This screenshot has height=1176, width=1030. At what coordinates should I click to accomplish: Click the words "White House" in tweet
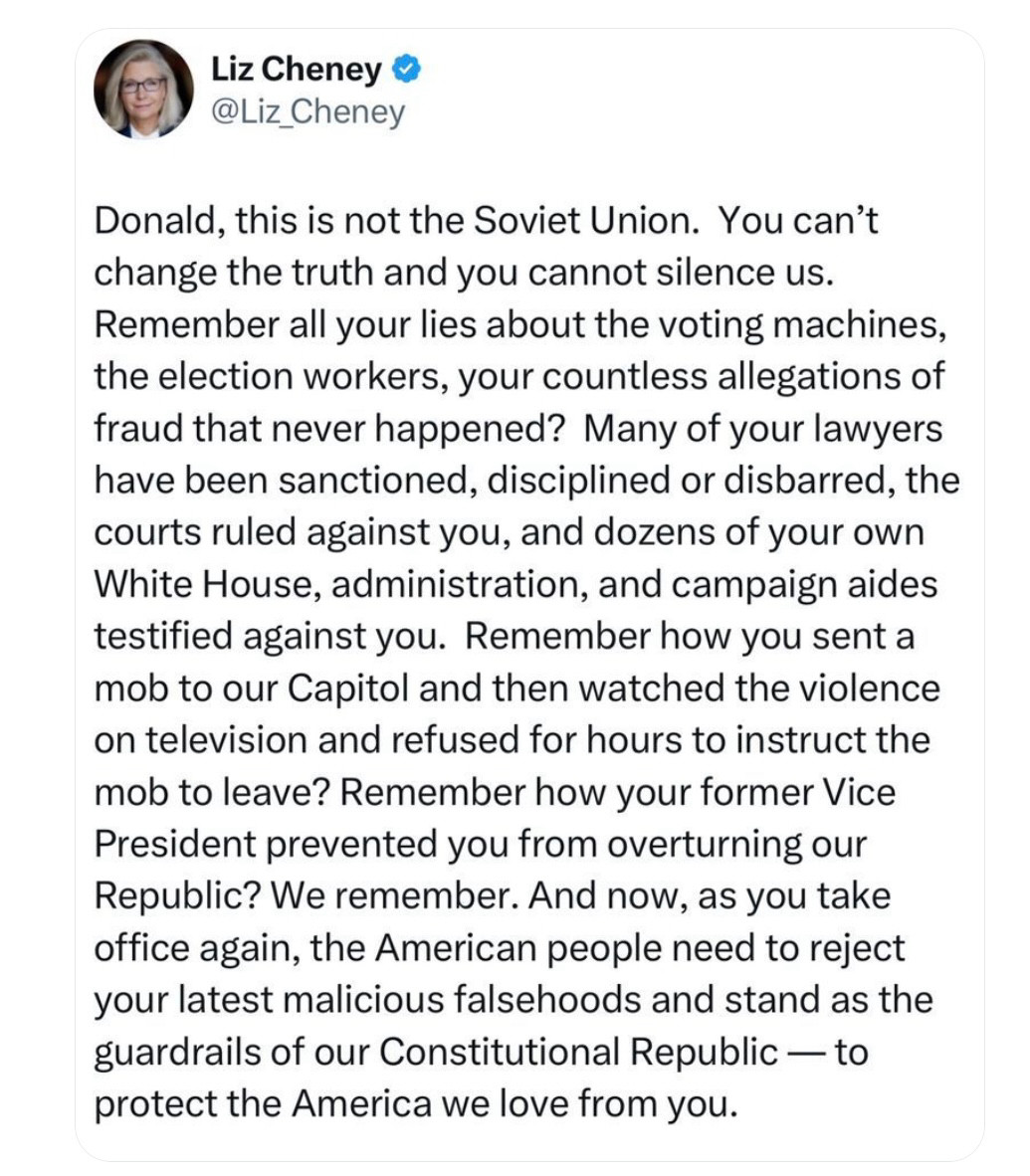pos(208,584)
